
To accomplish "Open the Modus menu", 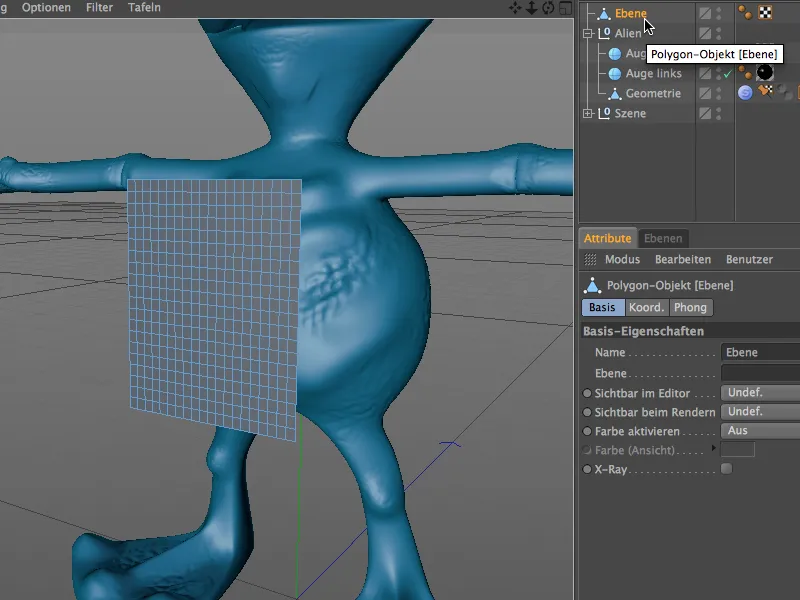I will pyautogui.click(x=622, y=260).
